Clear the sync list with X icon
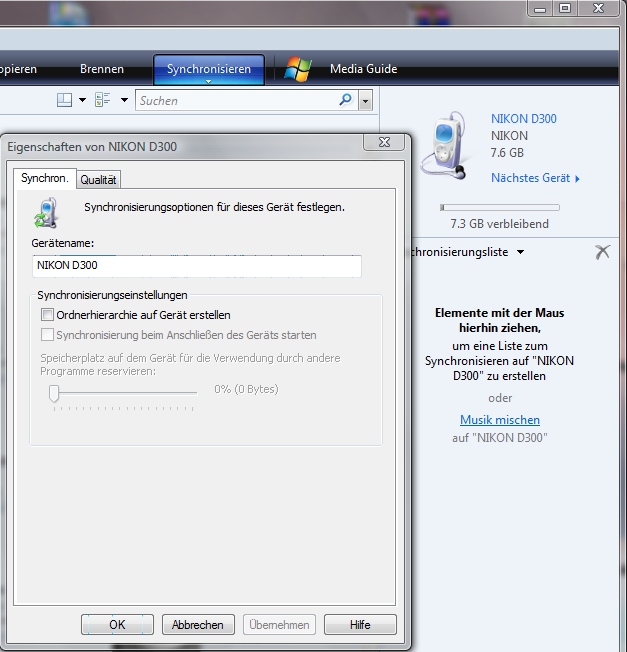This screenshot has width=627, height=652. point(602,252)
